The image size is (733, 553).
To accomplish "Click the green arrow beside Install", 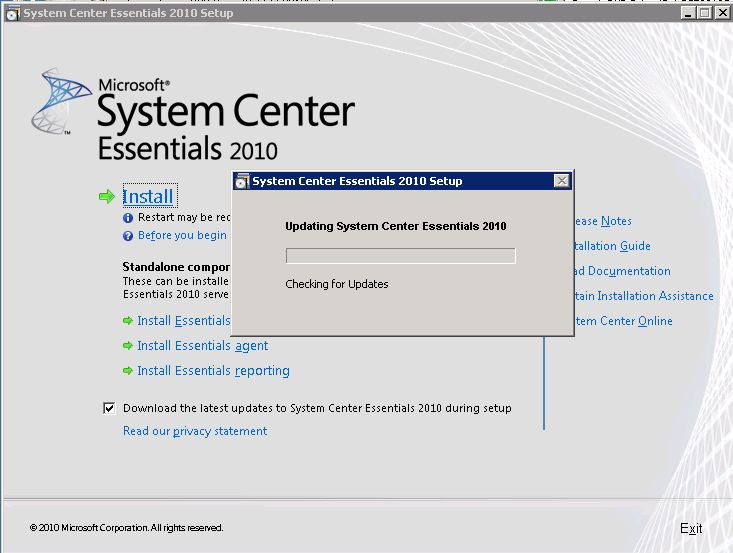I will (107, 197).
